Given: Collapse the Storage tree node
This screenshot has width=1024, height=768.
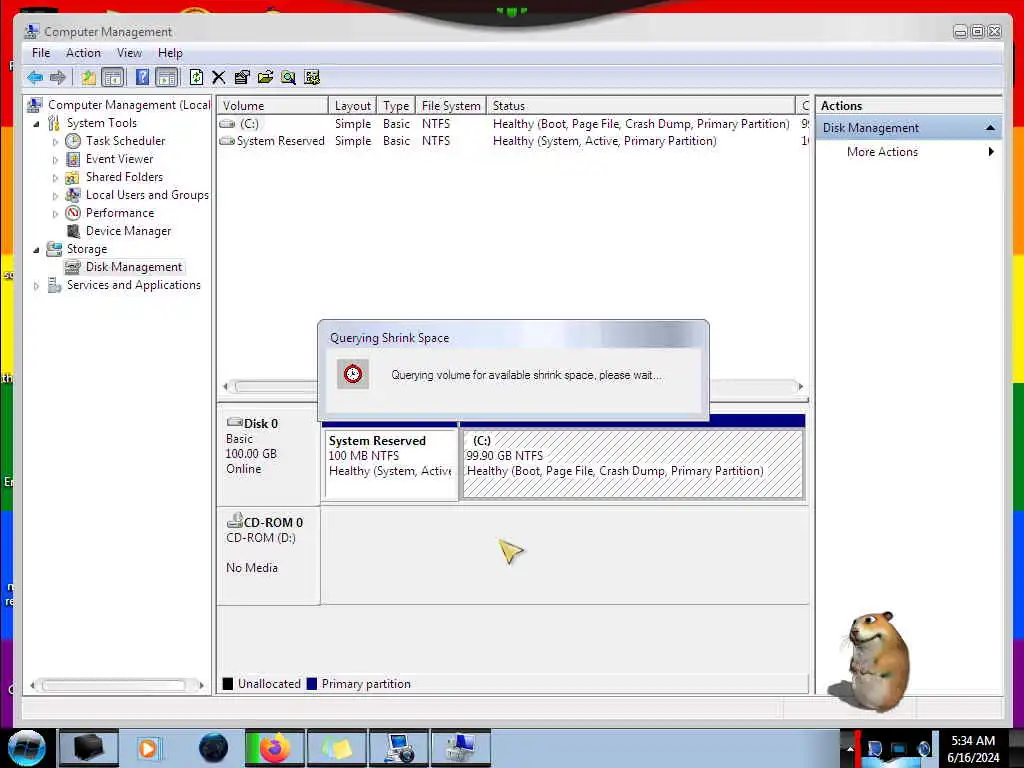Looking at the screenshot, I should click(x=37, y=249).
